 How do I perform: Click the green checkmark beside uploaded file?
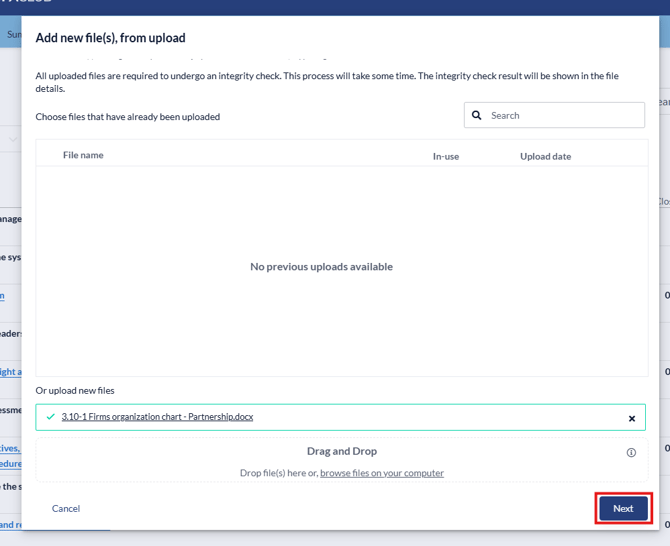pos(51,417)
